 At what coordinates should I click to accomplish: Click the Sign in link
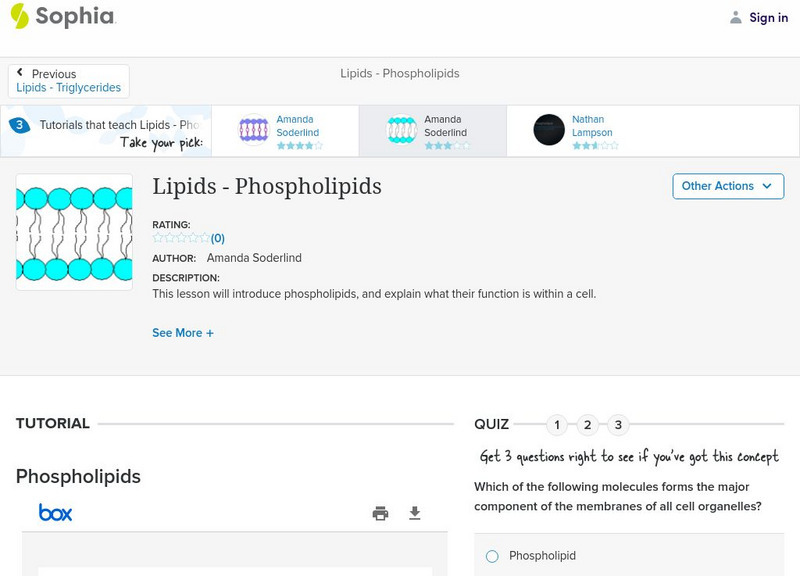click(x=767, y=17)
